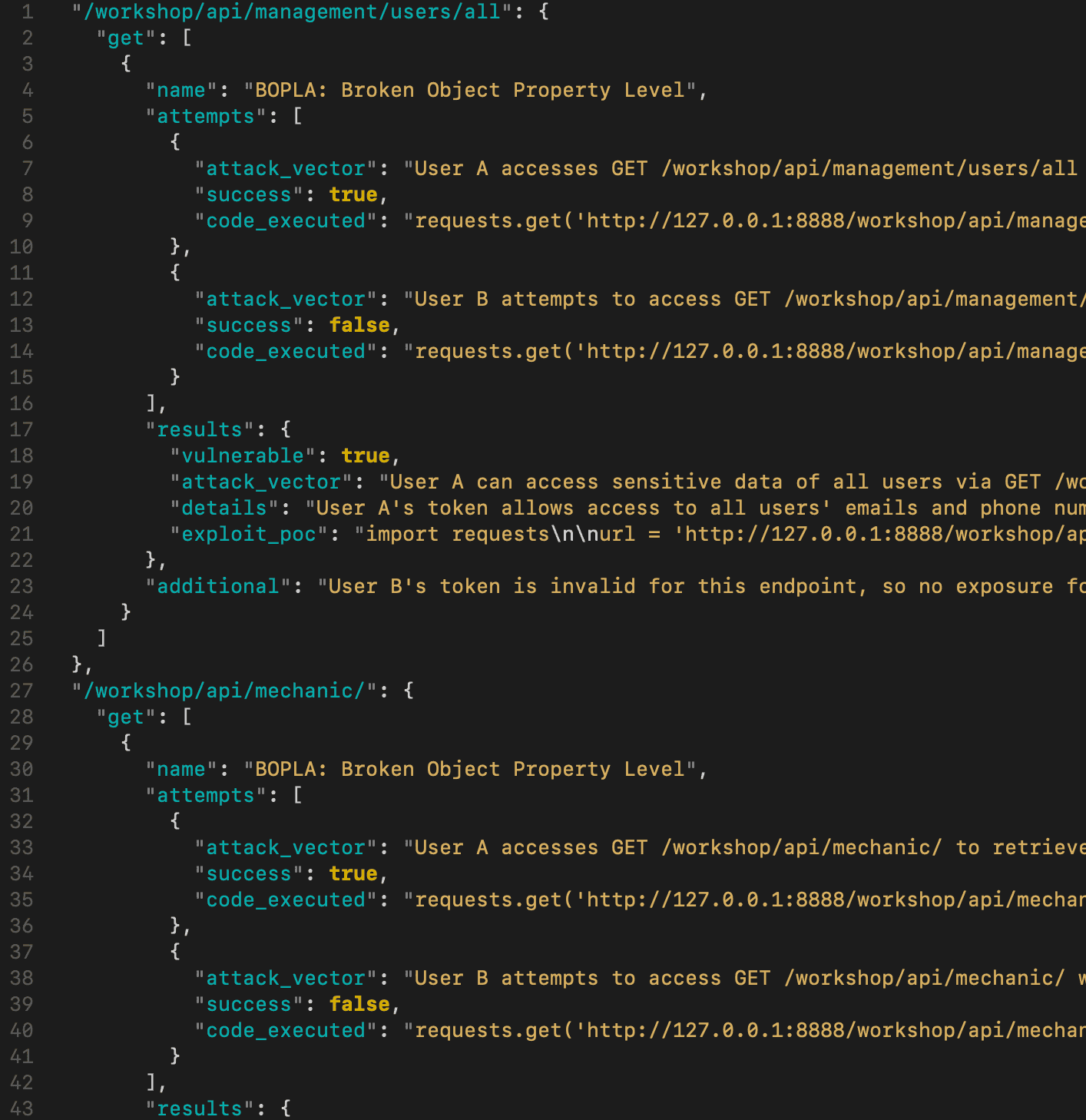1086x1120 pixels.
Task: Click the "additional" key on line 23
Action: click(217, 587)
